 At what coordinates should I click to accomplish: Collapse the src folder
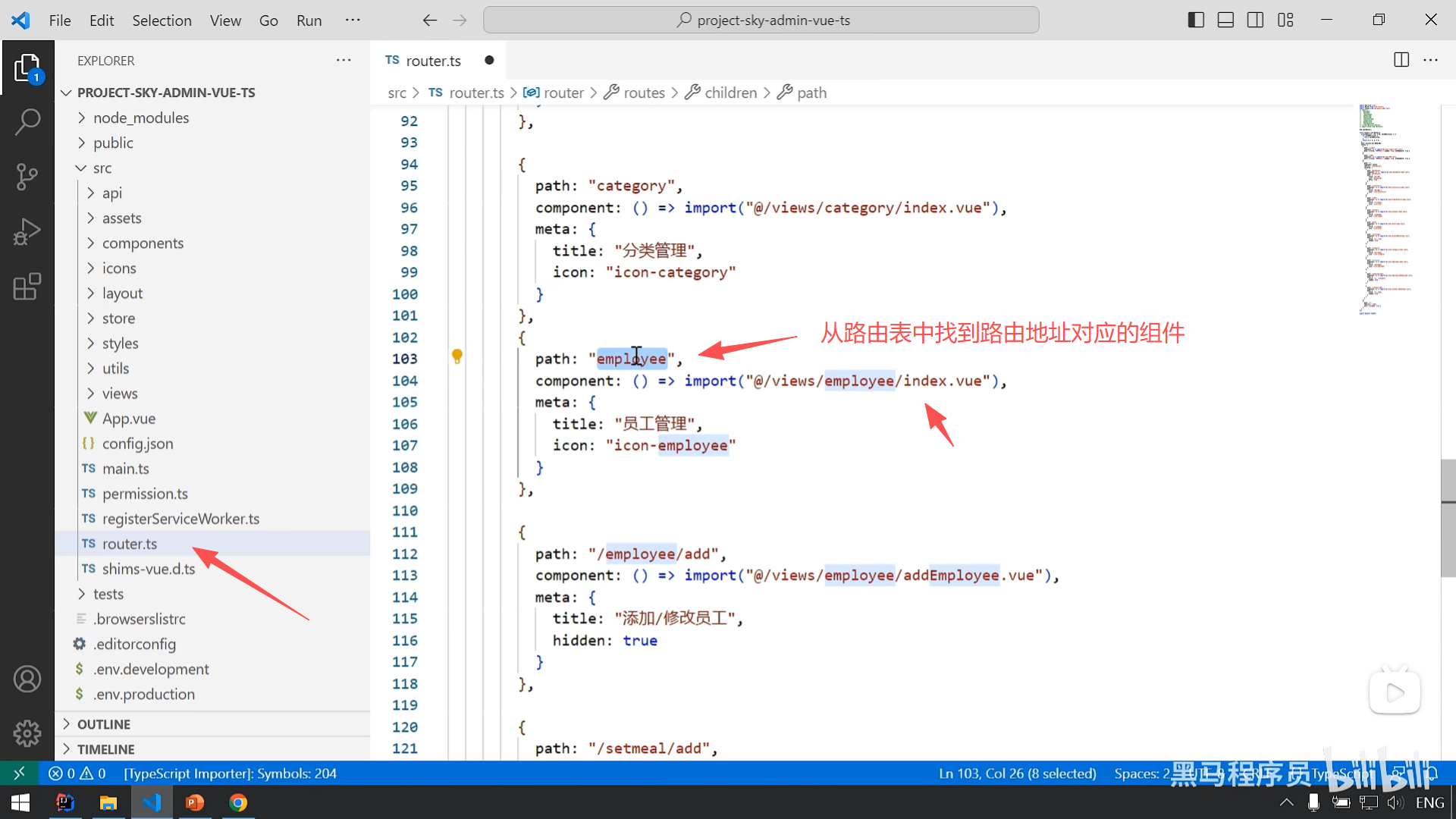[102, 168]
